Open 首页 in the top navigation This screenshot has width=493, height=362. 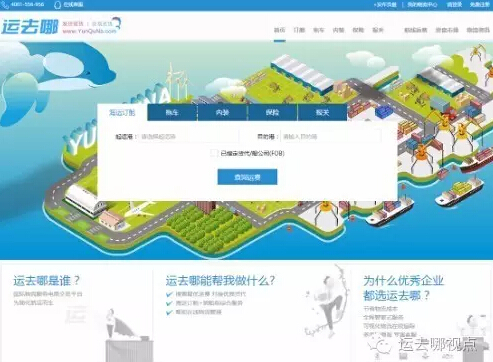point(279,30)
